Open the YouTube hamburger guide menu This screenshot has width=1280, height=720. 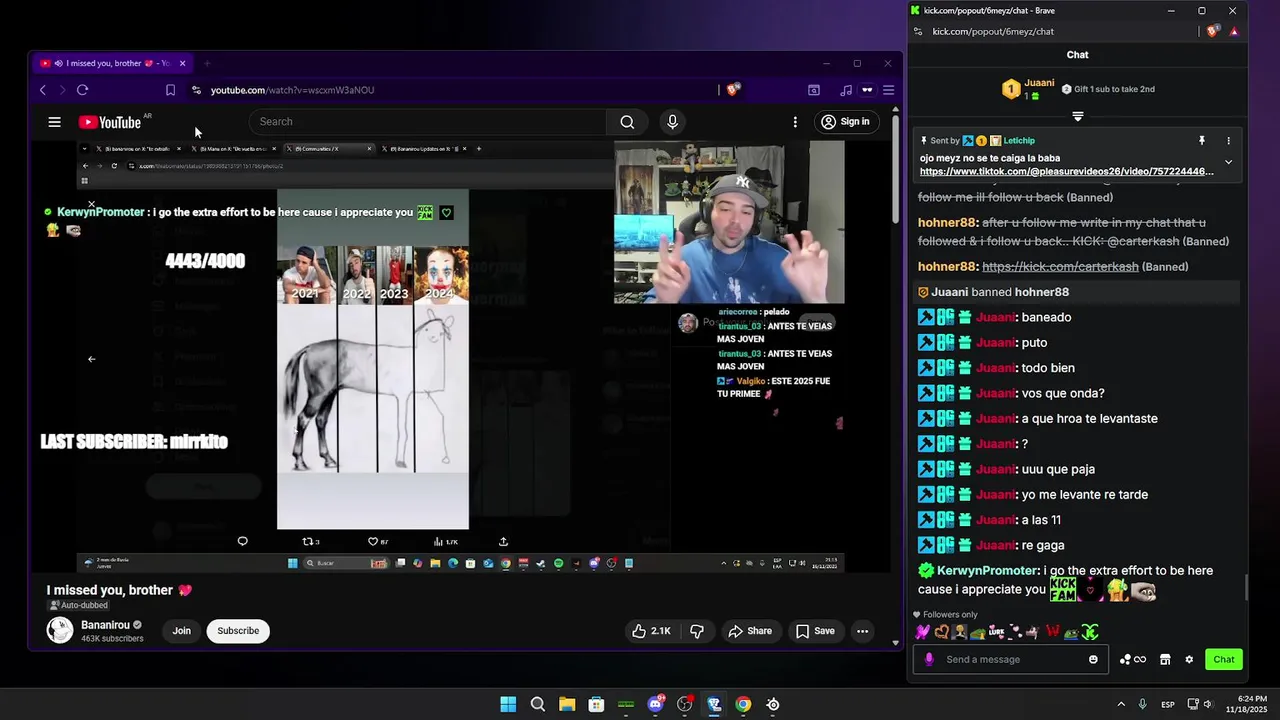click(x=54, y=122)
